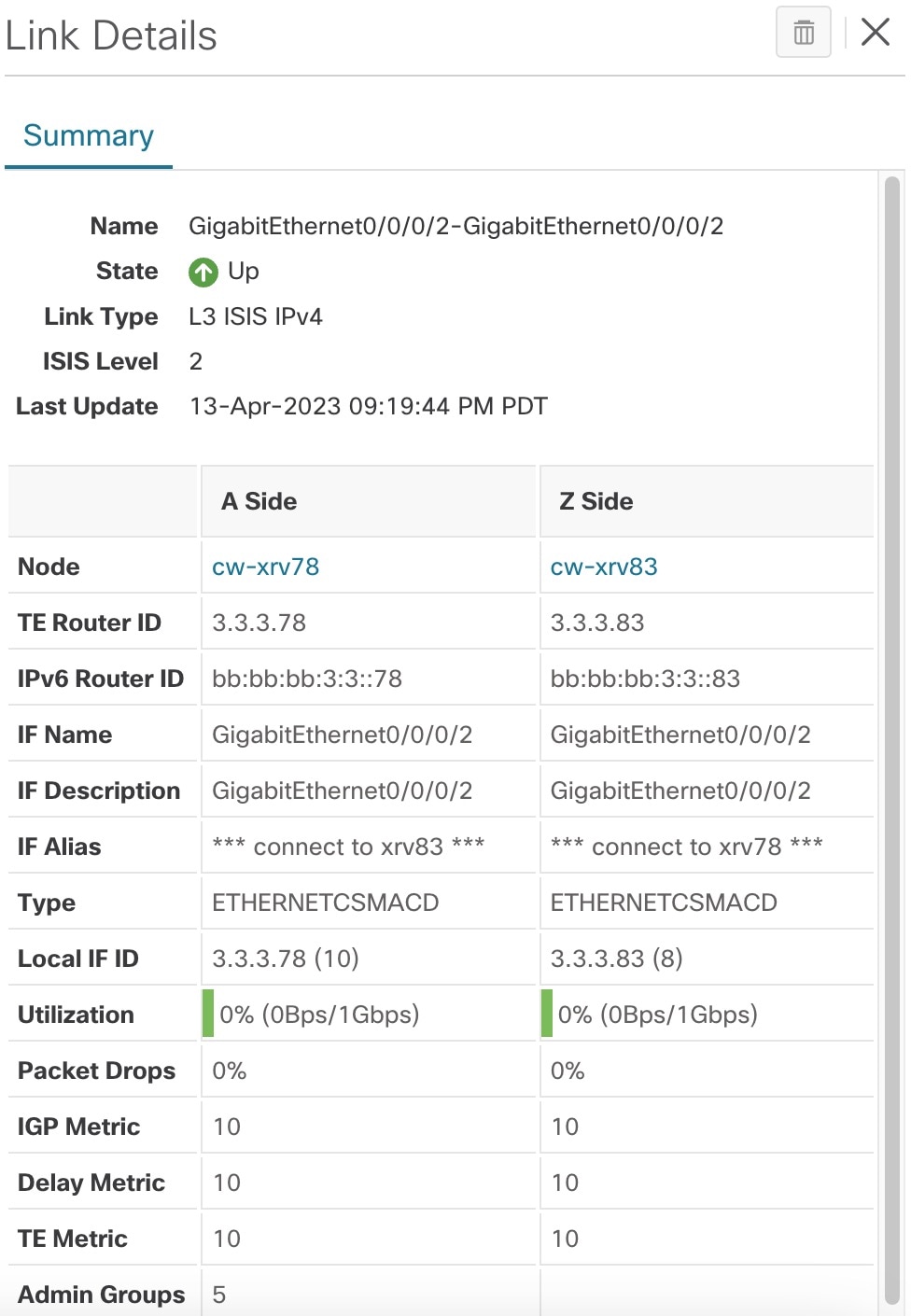The width and height of the screenshot is (911, 1316).
Task: Click the green Up state arrow icon
Action: pyautogui.click(x=203, y=272)
